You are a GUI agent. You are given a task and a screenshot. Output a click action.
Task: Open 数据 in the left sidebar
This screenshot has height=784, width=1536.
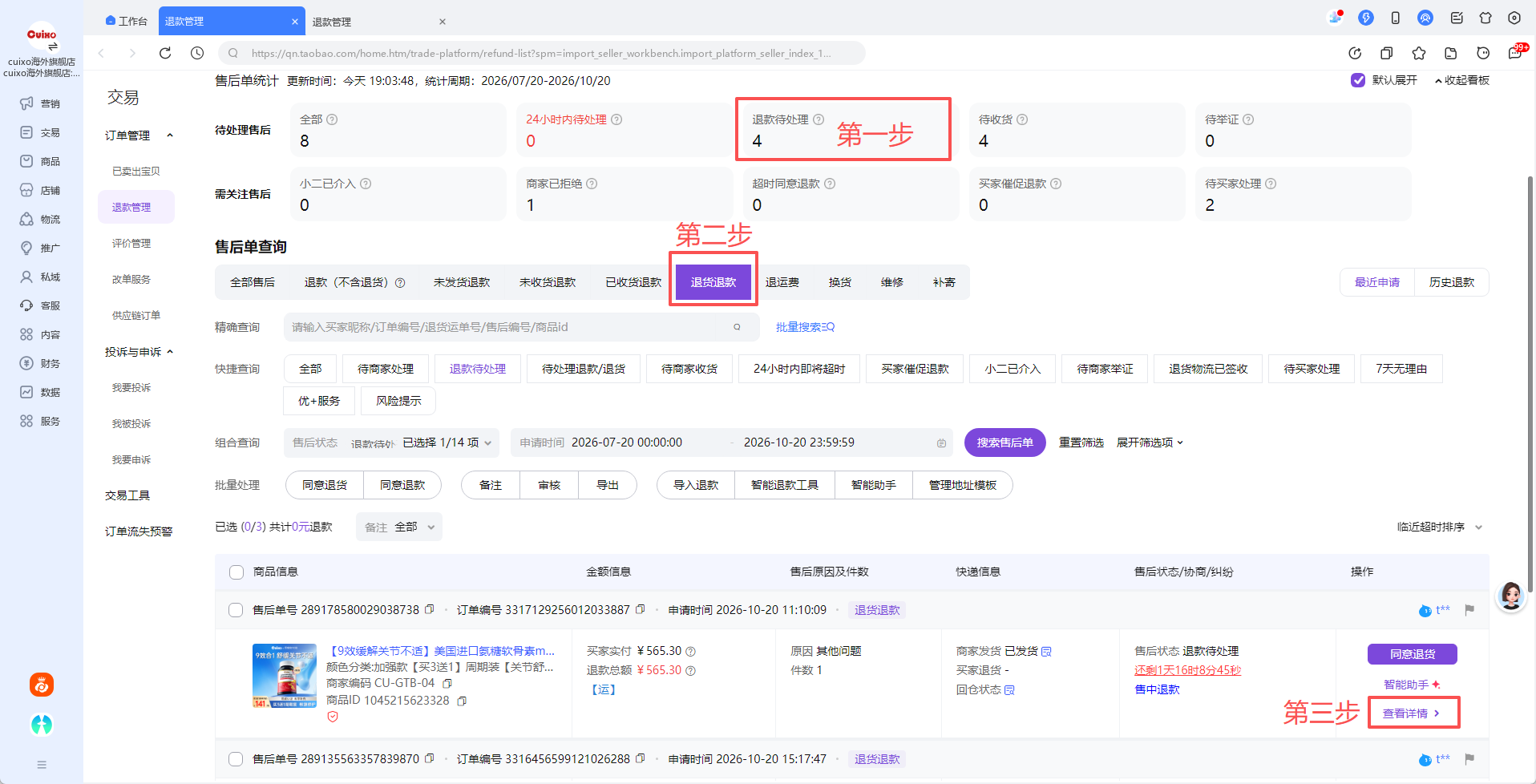(40, 392)
